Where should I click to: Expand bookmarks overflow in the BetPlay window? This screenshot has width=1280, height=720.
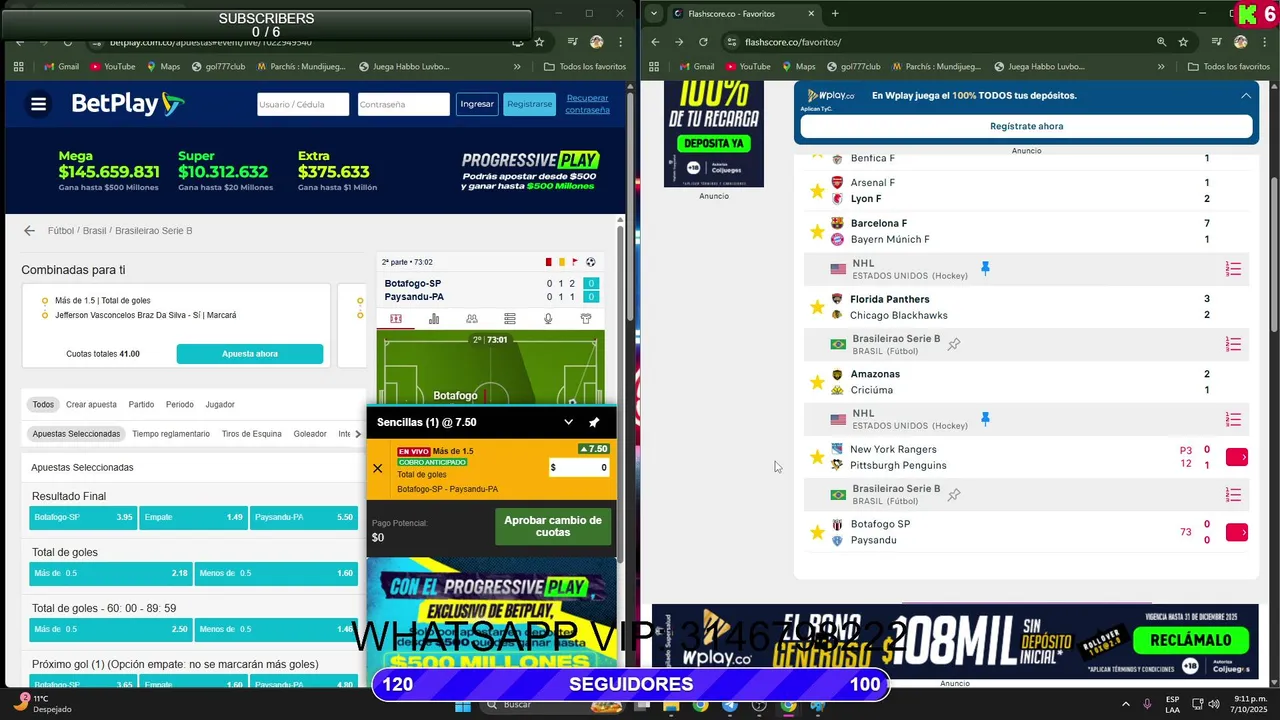(x=517, y=67)
